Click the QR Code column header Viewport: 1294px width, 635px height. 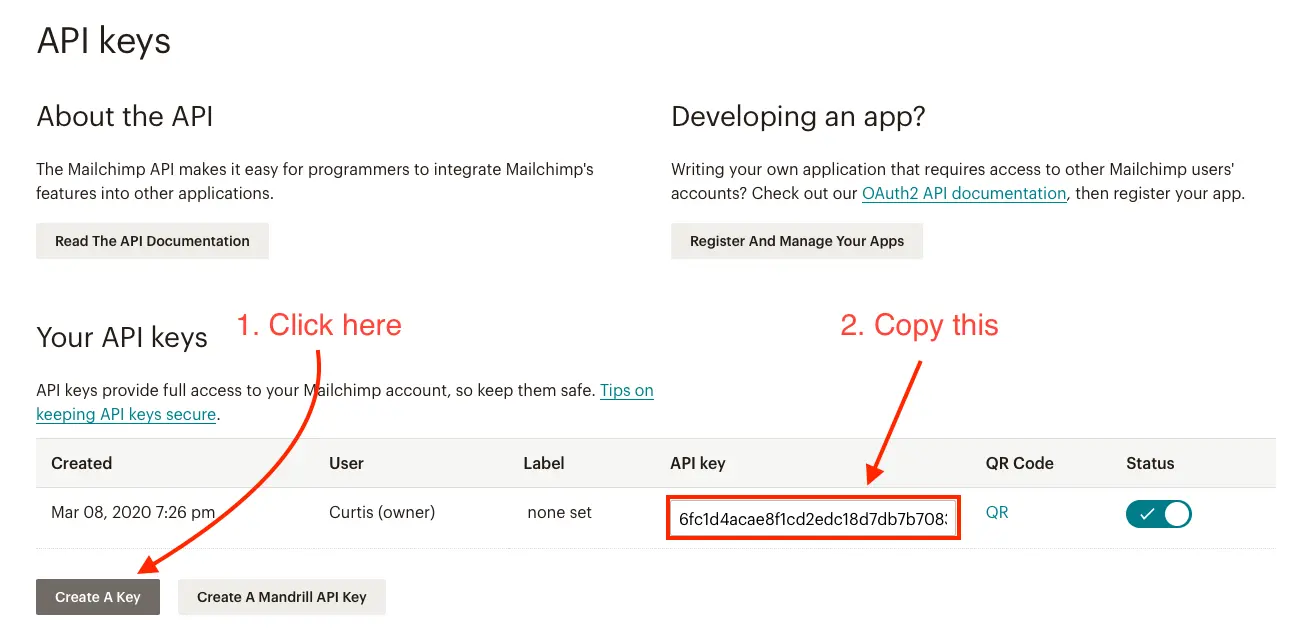pyautogui.click(x=1019, y=463)
